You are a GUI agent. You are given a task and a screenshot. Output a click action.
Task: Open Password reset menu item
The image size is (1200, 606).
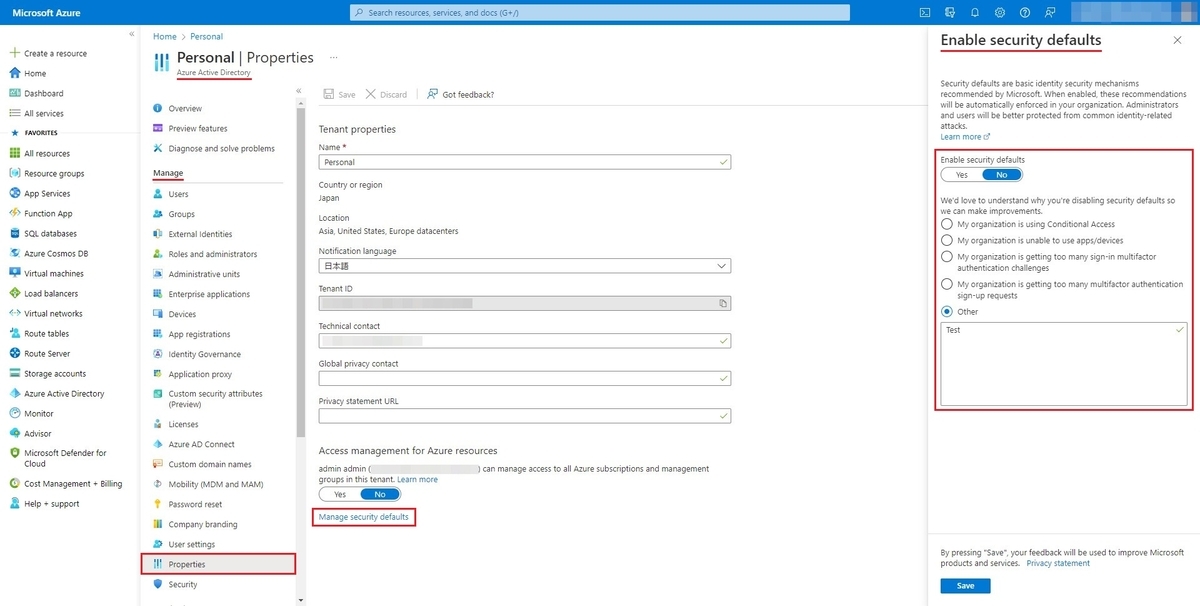[x=195, y=504]
